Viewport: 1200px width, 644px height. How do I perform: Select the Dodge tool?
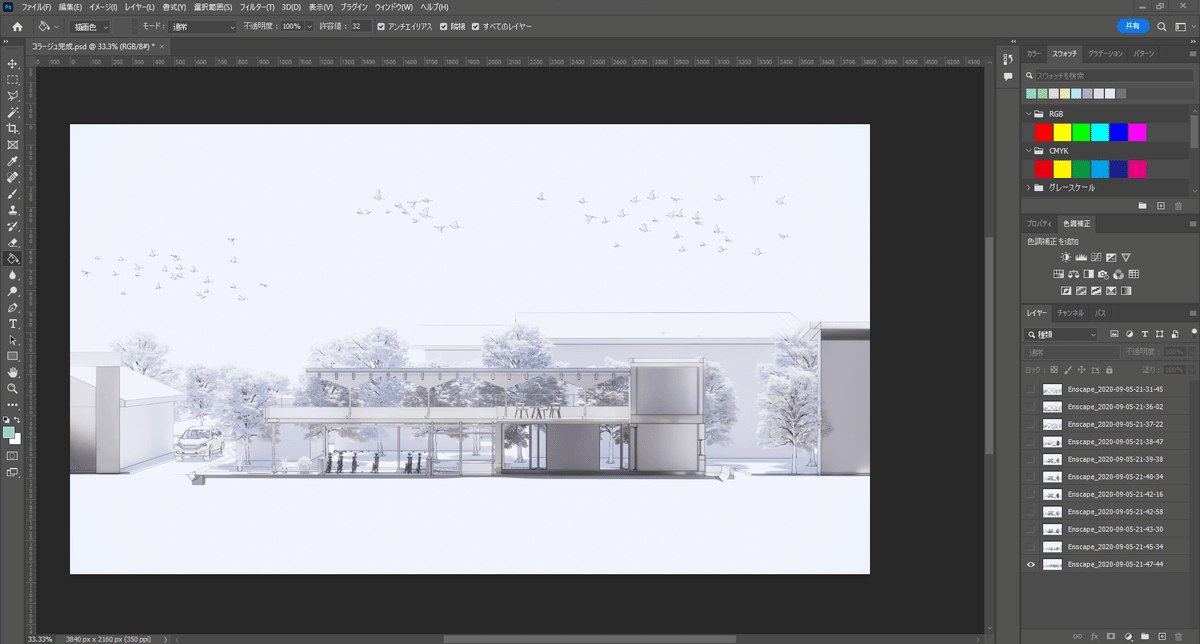(13, 291)
